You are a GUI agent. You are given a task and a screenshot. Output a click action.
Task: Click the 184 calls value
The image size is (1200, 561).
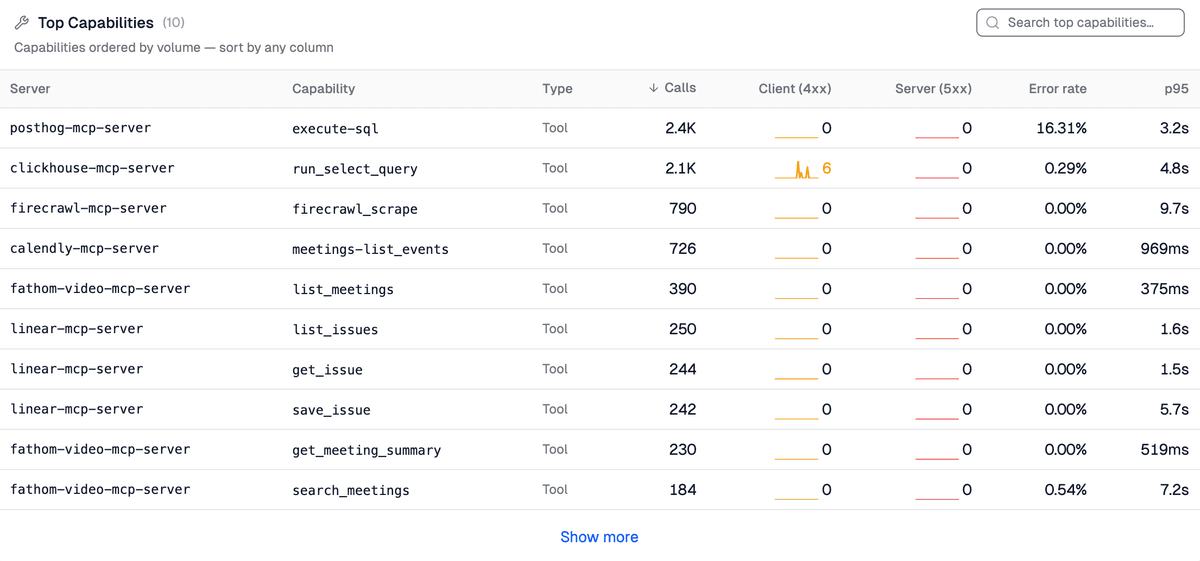point(683,489)
